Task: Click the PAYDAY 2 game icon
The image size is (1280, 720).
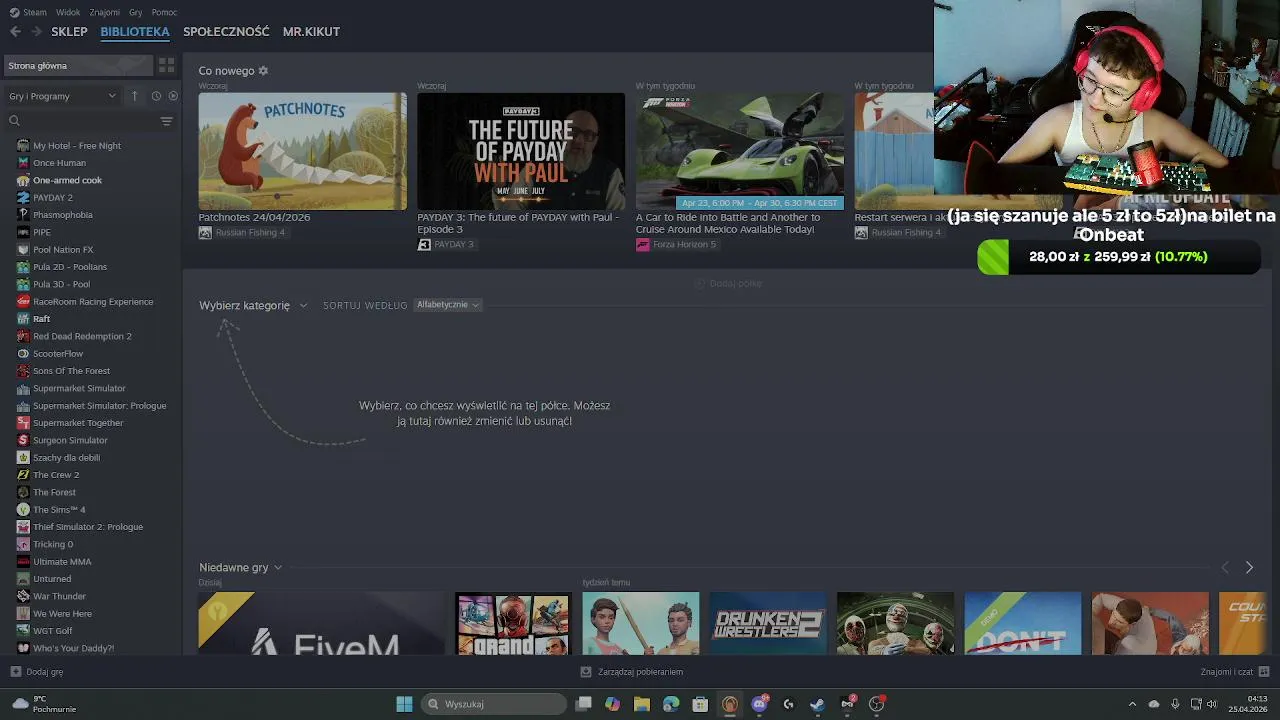Action: [x=23, y=198]
